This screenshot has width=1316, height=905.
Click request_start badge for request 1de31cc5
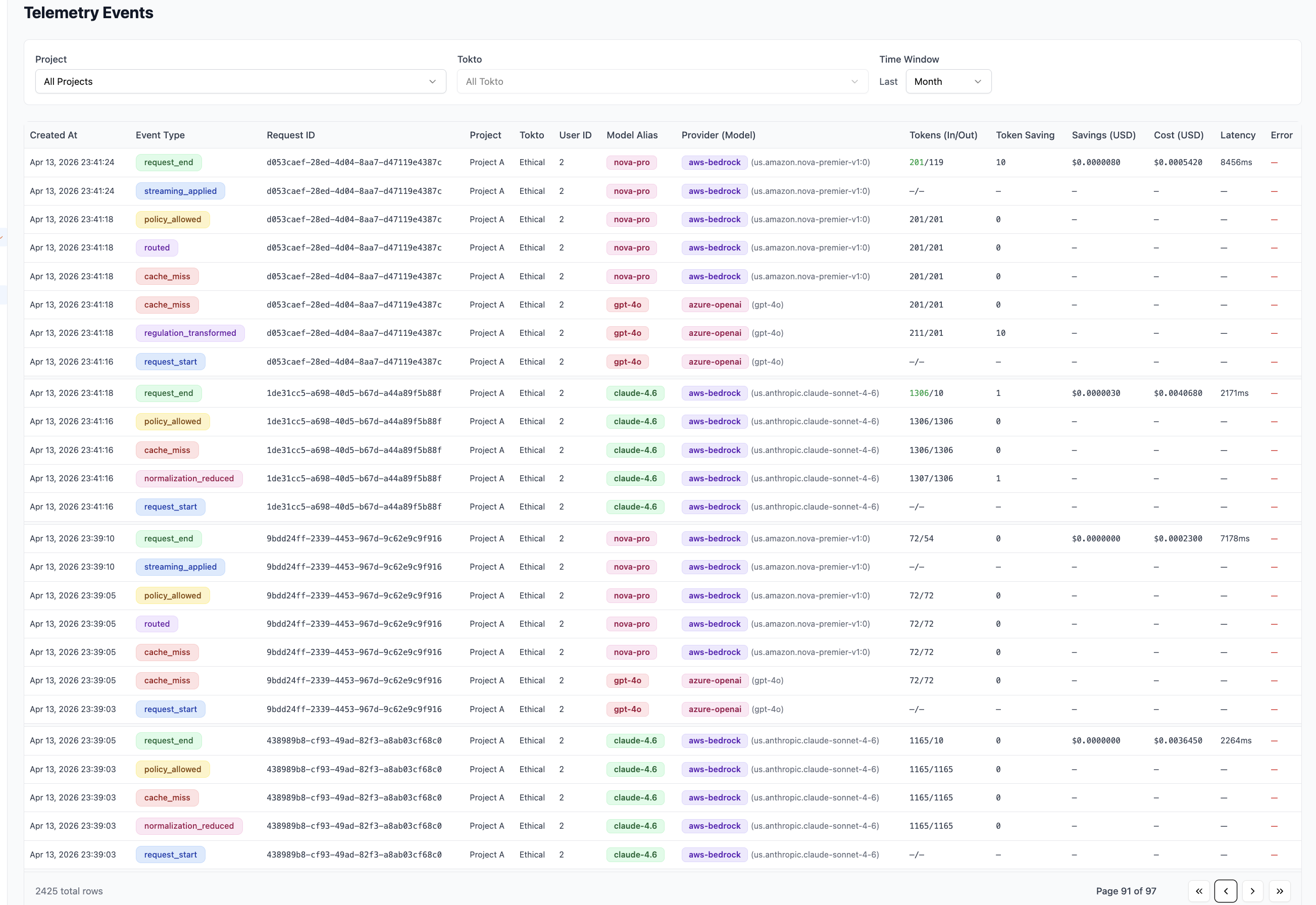click(x=170, y=507)
